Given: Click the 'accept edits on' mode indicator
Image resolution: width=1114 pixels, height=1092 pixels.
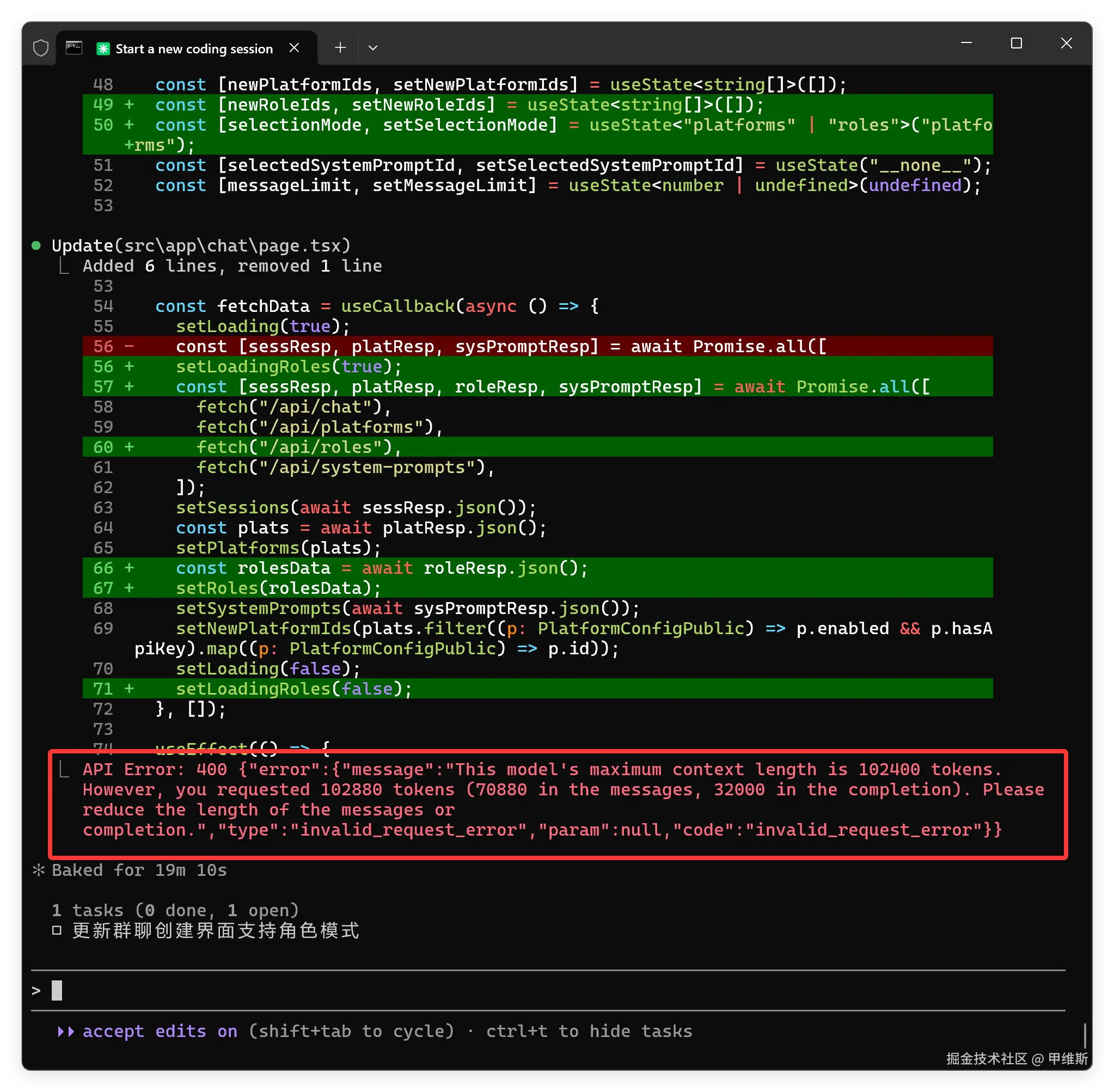Looking at the screenshot, I should 160,1031.
